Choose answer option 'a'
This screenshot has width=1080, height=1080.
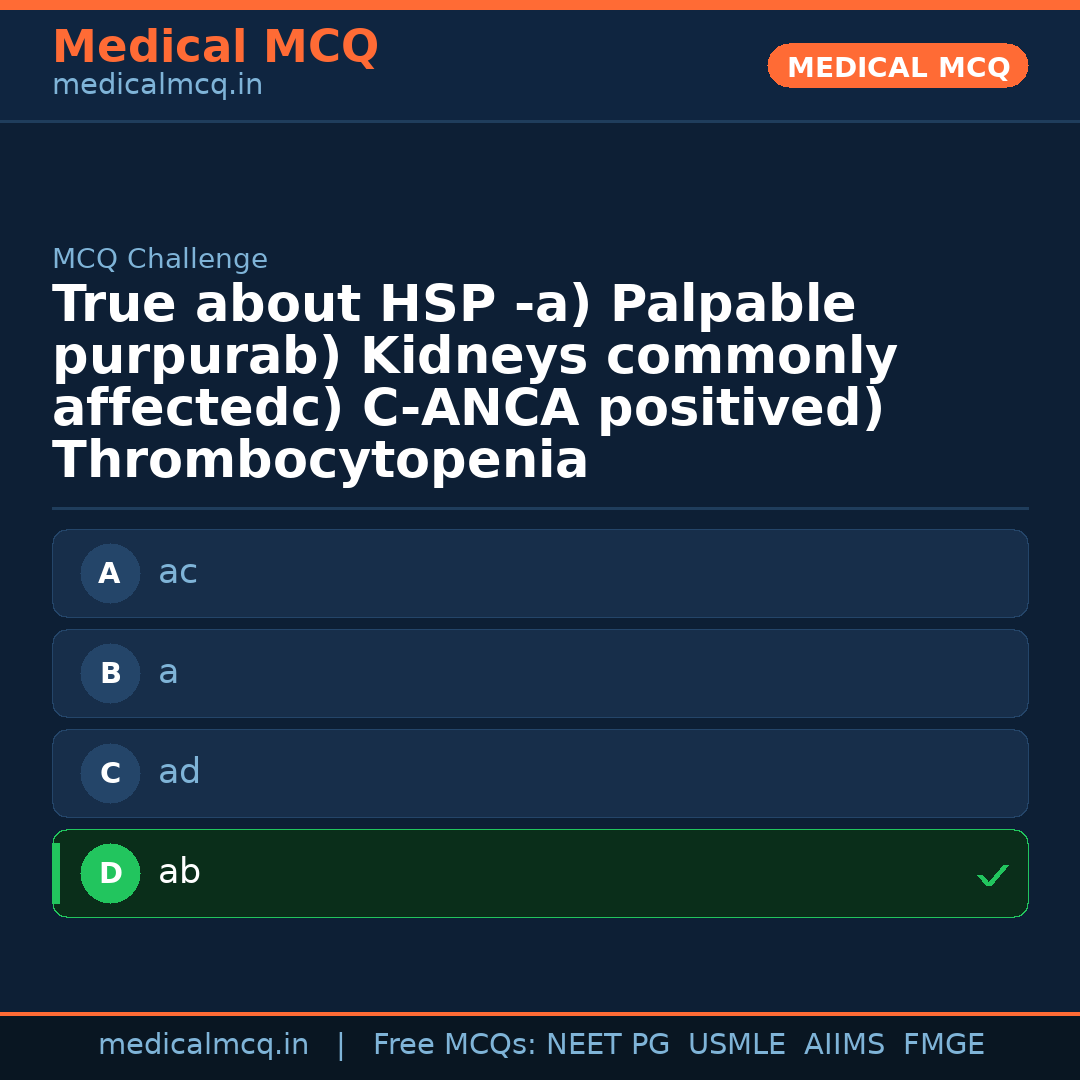pos(540,674)
